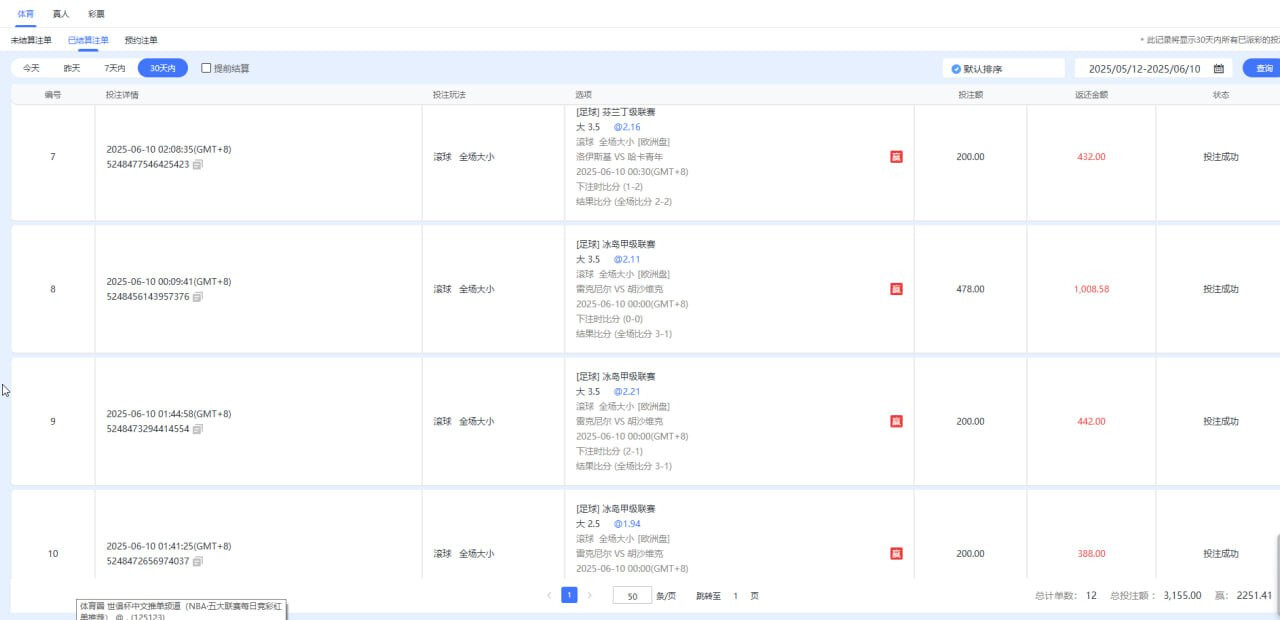Click the 查询 search button

click(x=1263, y=68)
